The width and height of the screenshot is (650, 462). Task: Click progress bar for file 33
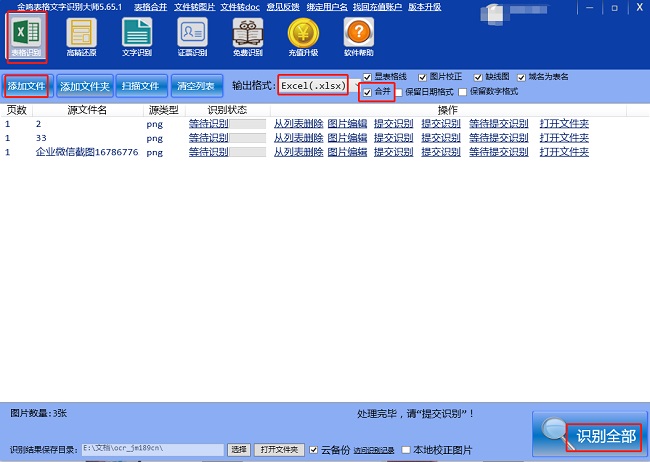click(247, 138)
